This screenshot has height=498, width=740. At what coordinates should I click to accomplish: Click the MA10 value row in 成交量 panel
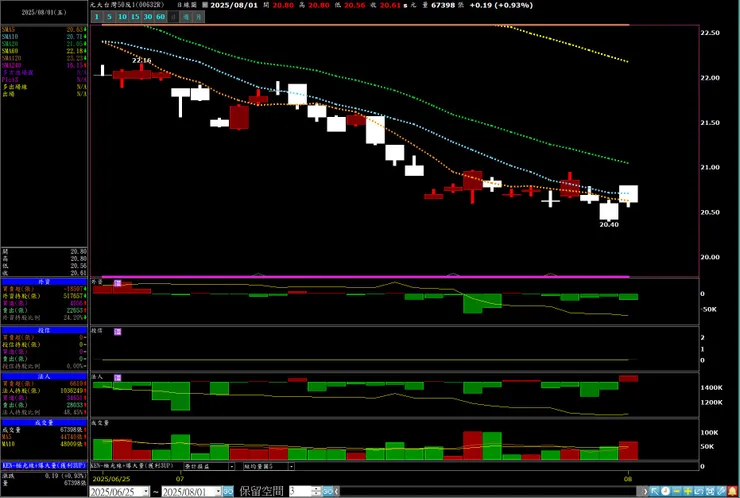[44, 444]
